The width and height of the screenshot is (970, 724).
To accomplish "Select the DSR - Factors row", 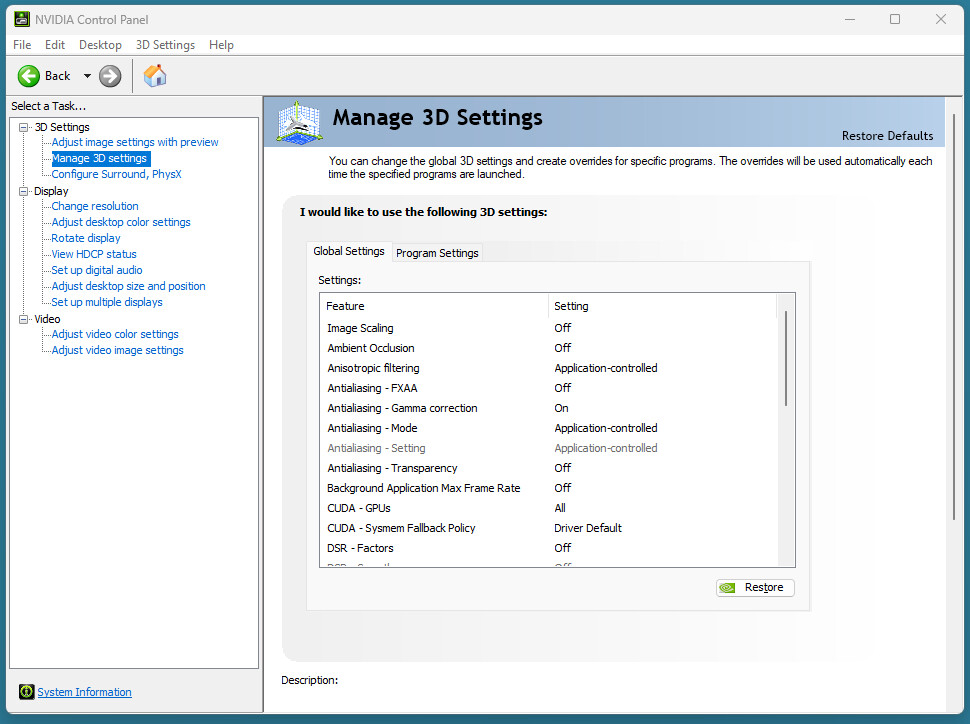I will click(x=549, y=548).
